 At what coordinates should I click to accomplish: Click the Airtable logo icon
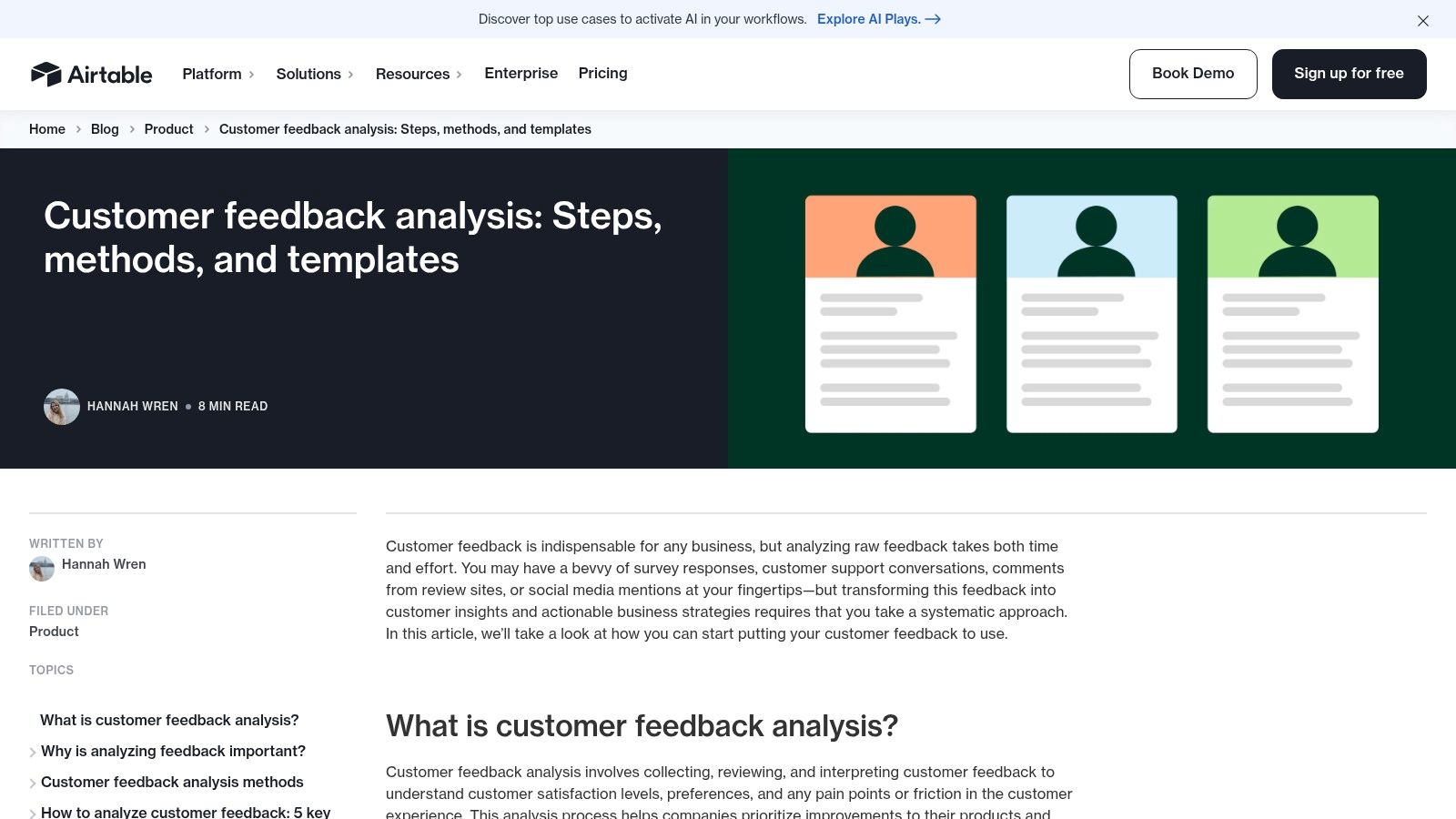pyautogui.click(x=45, y=74)
